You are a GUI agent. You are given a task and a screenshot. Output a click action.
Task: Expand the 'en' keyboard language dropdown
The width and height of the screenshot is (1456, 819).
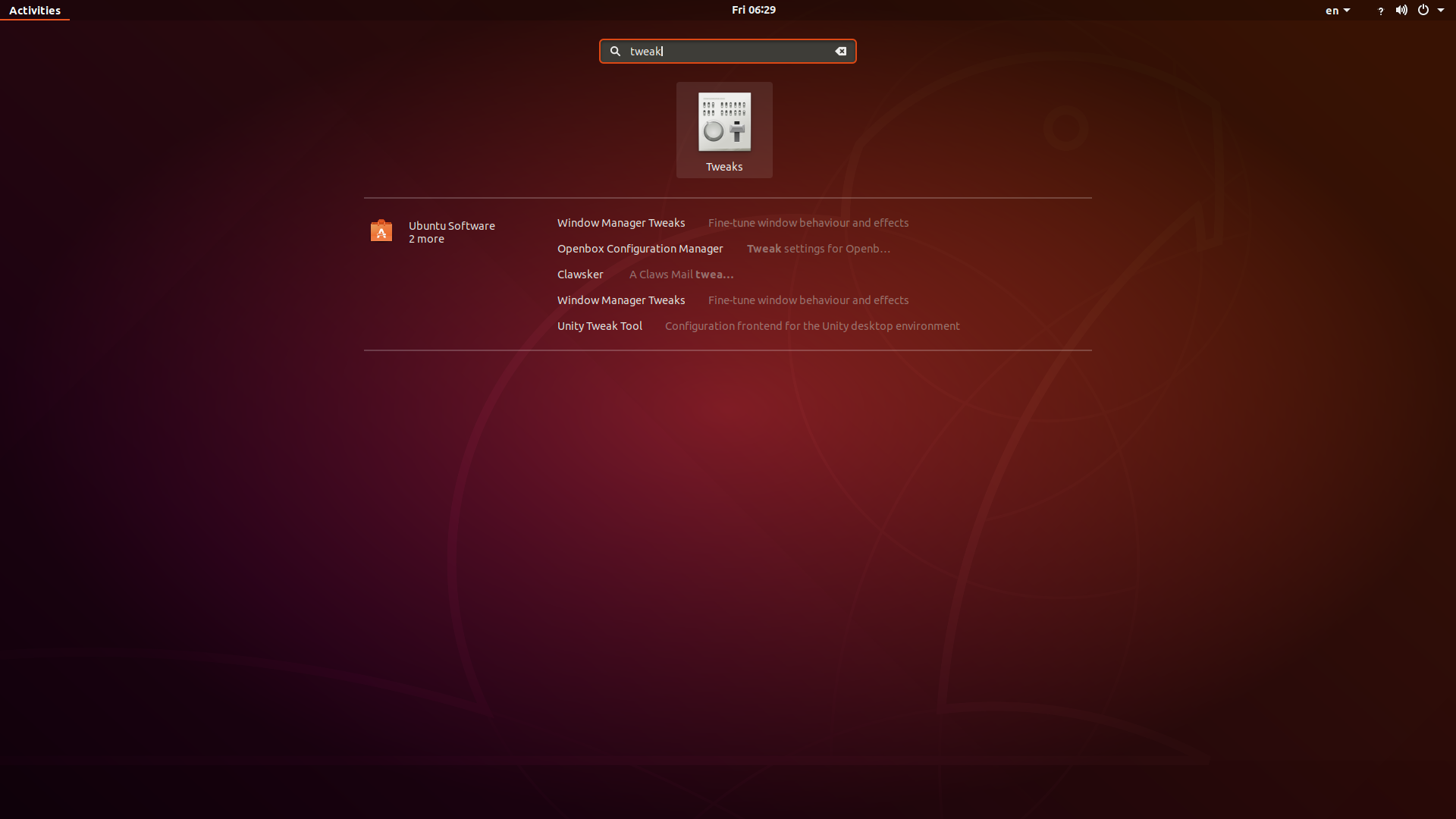pyautogui.click(x=1338, y=11)
